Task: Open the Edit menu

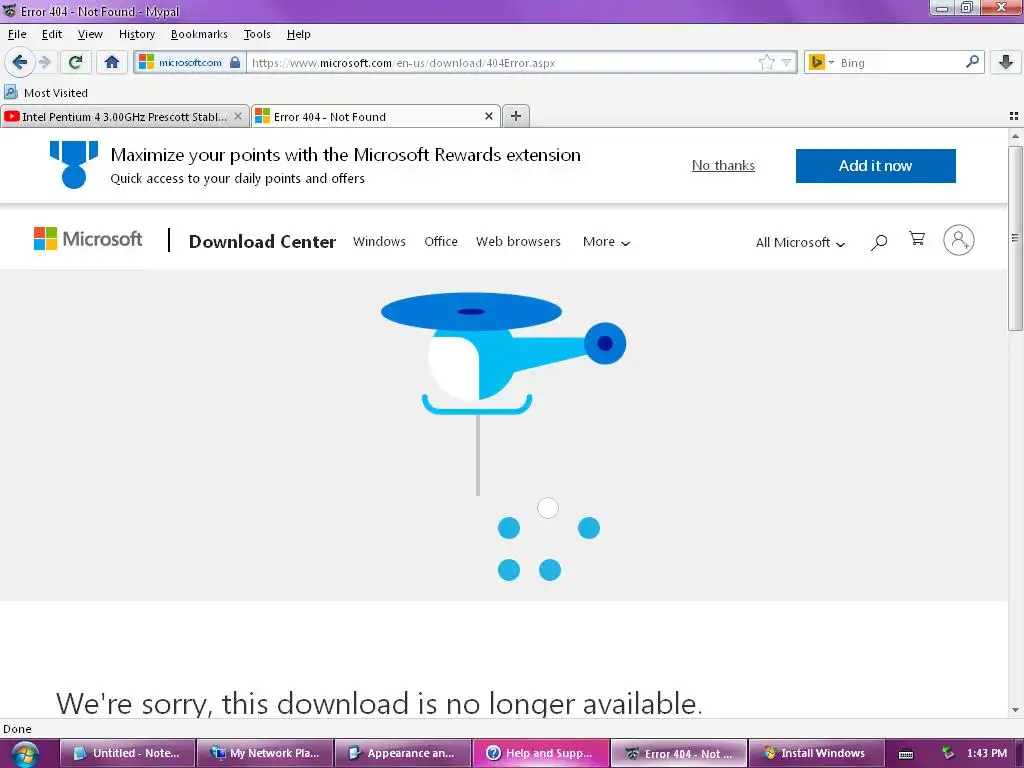Action: pos(52,34)
